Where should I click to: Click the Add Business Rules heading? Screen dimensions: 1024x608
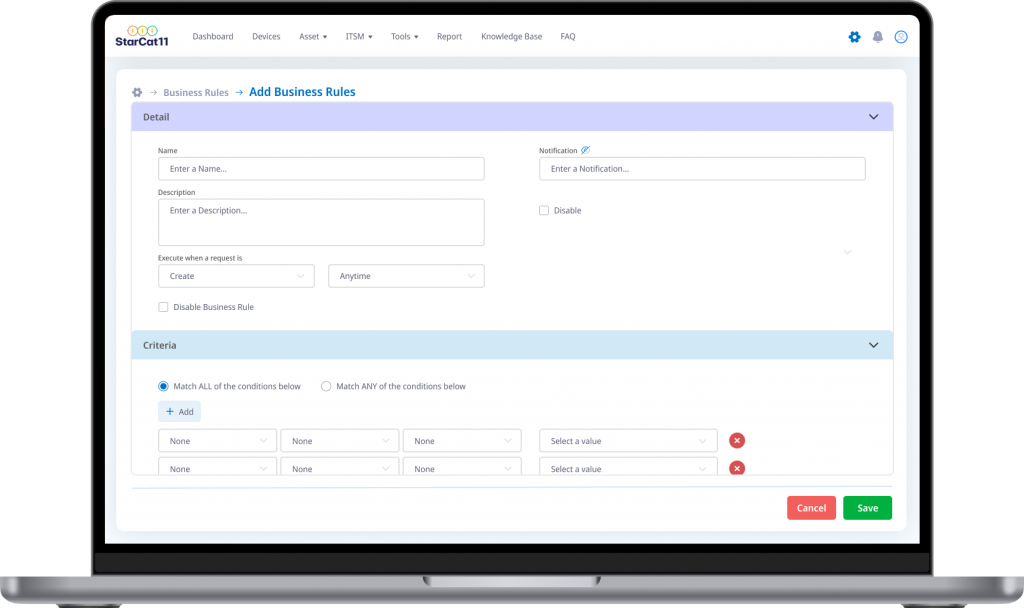tap(302, 92)
